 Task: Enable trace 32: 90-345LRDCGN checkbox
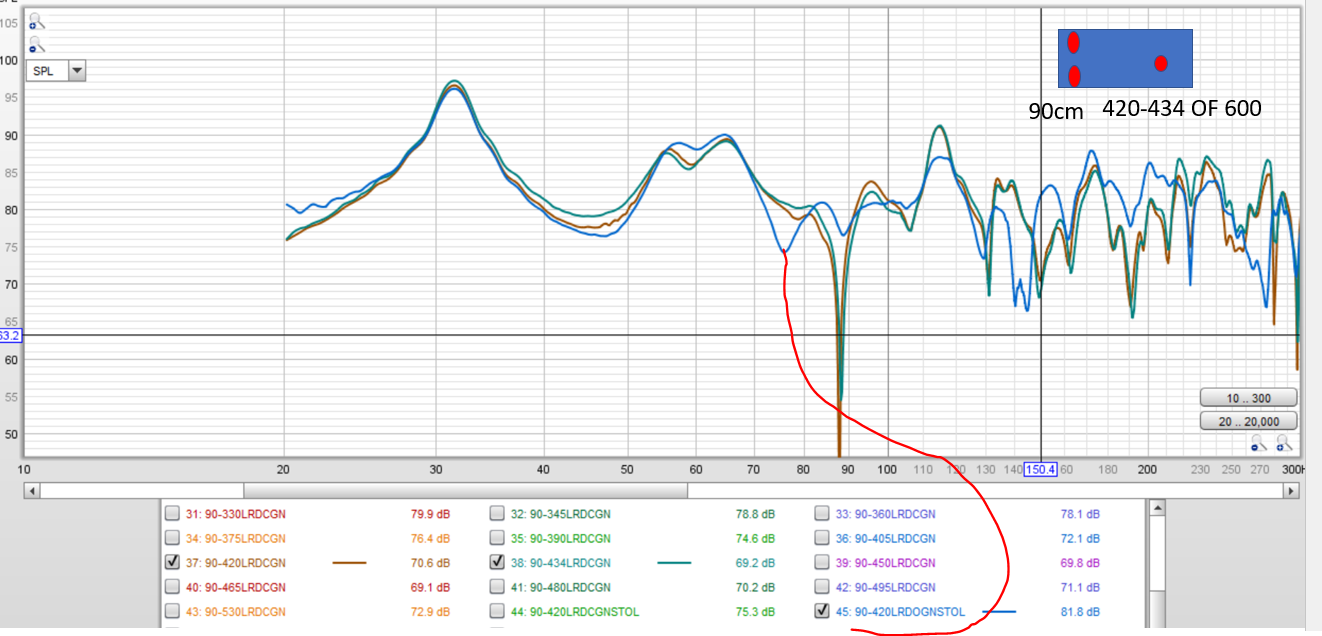(497, 514)
